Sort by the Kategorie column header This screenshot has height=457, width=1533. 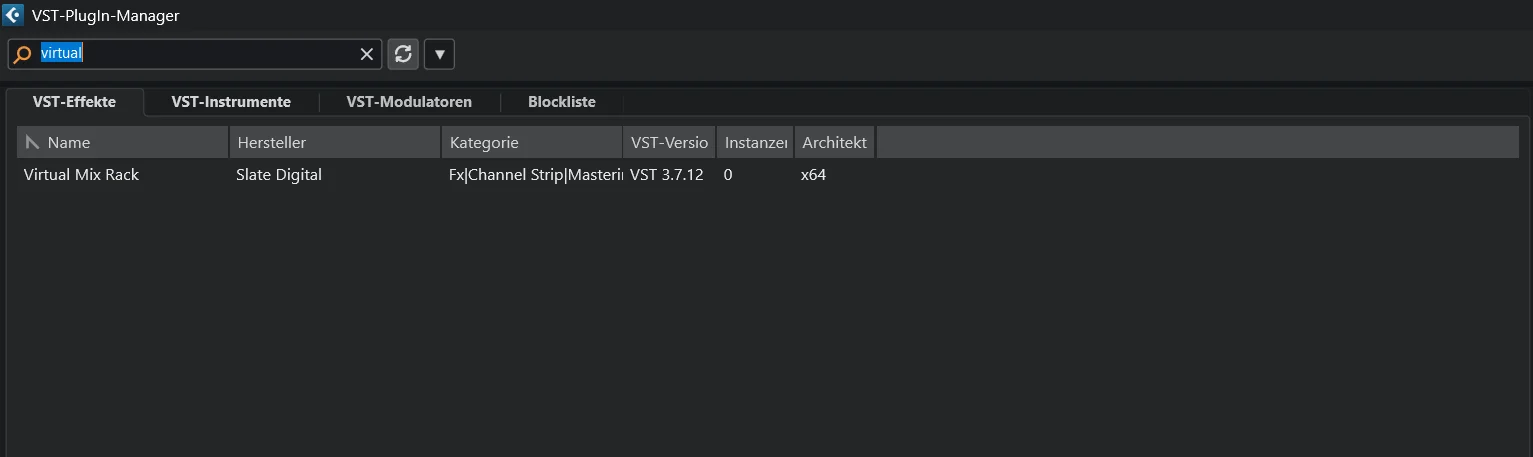(x=532, y=142)
